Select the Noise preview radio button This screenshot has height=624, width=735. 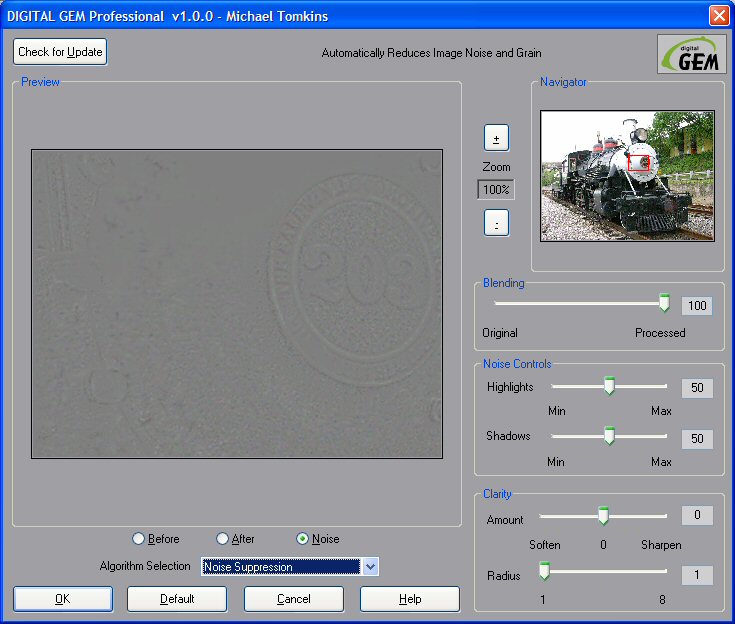click(303, 539)
